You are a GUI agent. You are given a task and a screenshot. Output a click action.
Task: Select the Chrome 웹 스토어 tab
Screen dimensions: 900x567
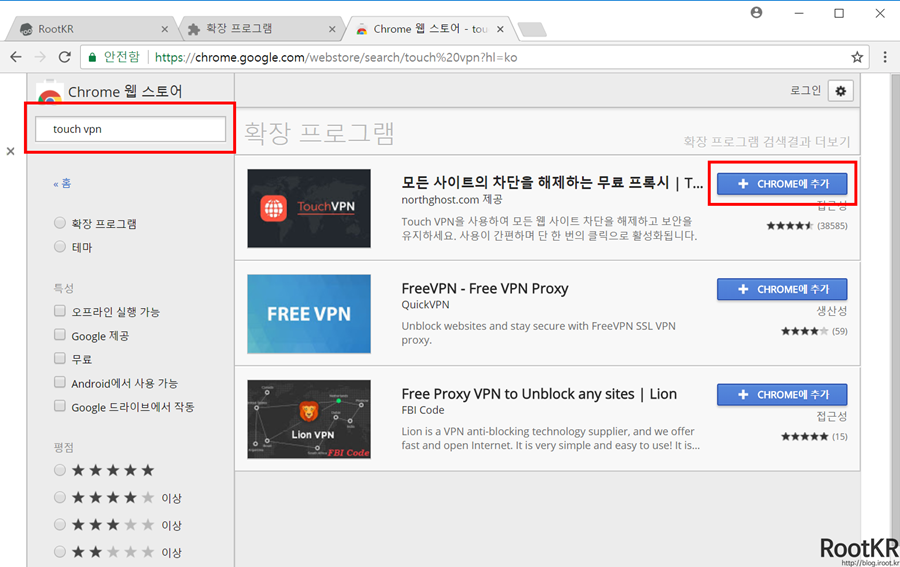pos(430,29)
